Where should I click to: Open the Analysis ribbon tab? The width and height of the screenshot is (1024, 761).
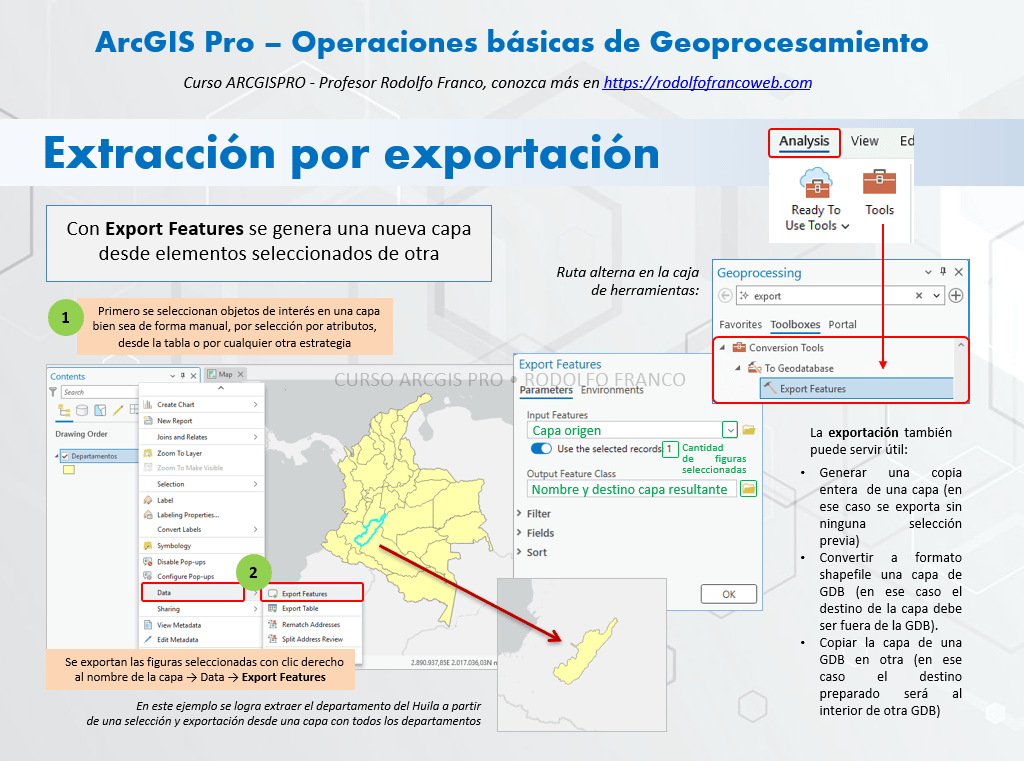(804, 142)
